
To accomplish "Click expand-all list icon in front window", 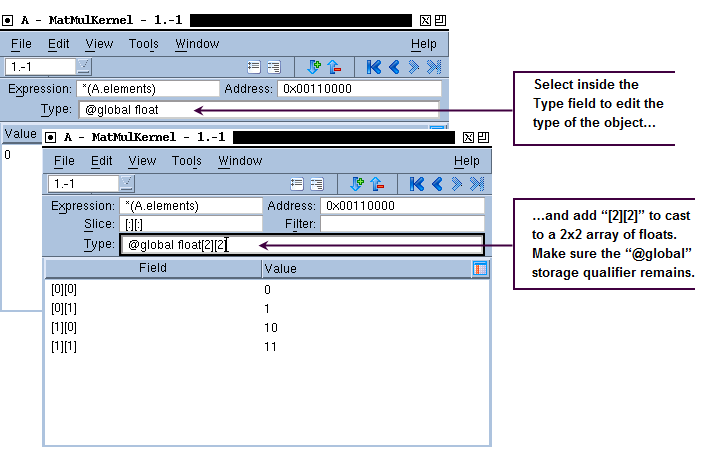I will [x=317, y=184].
